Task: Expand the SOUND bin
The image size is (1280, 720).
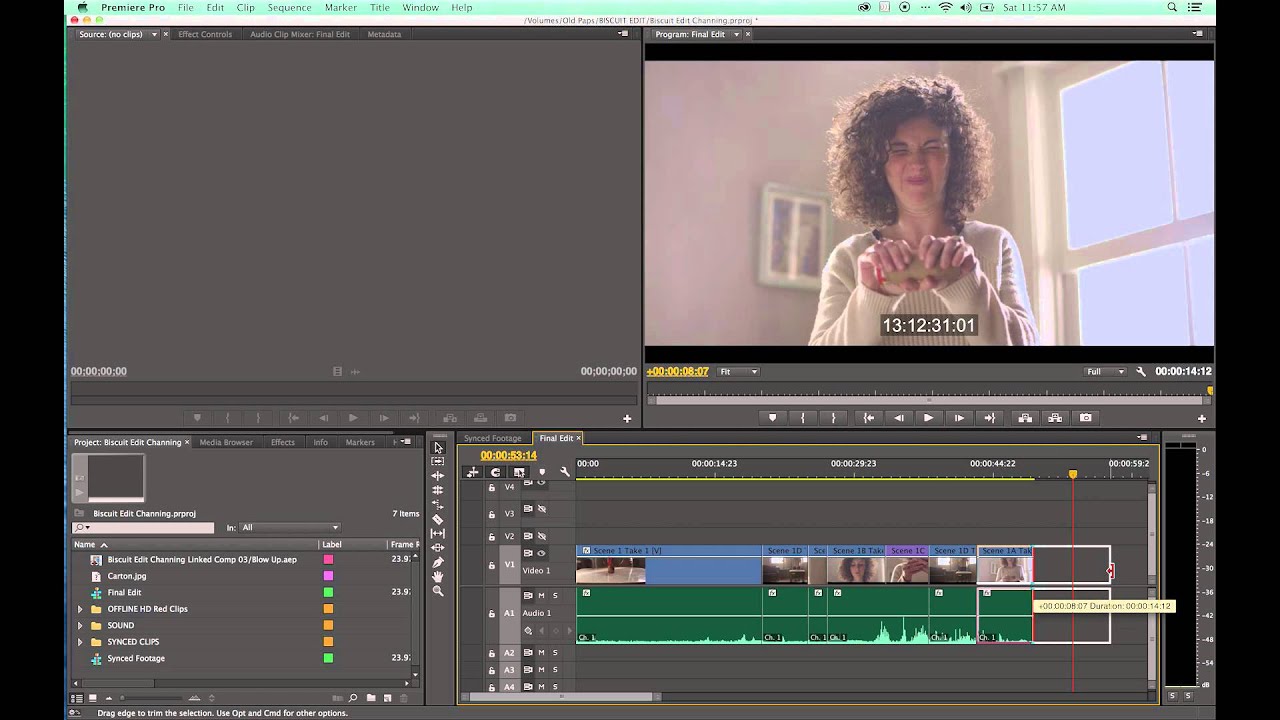Action: click(80, 625)
